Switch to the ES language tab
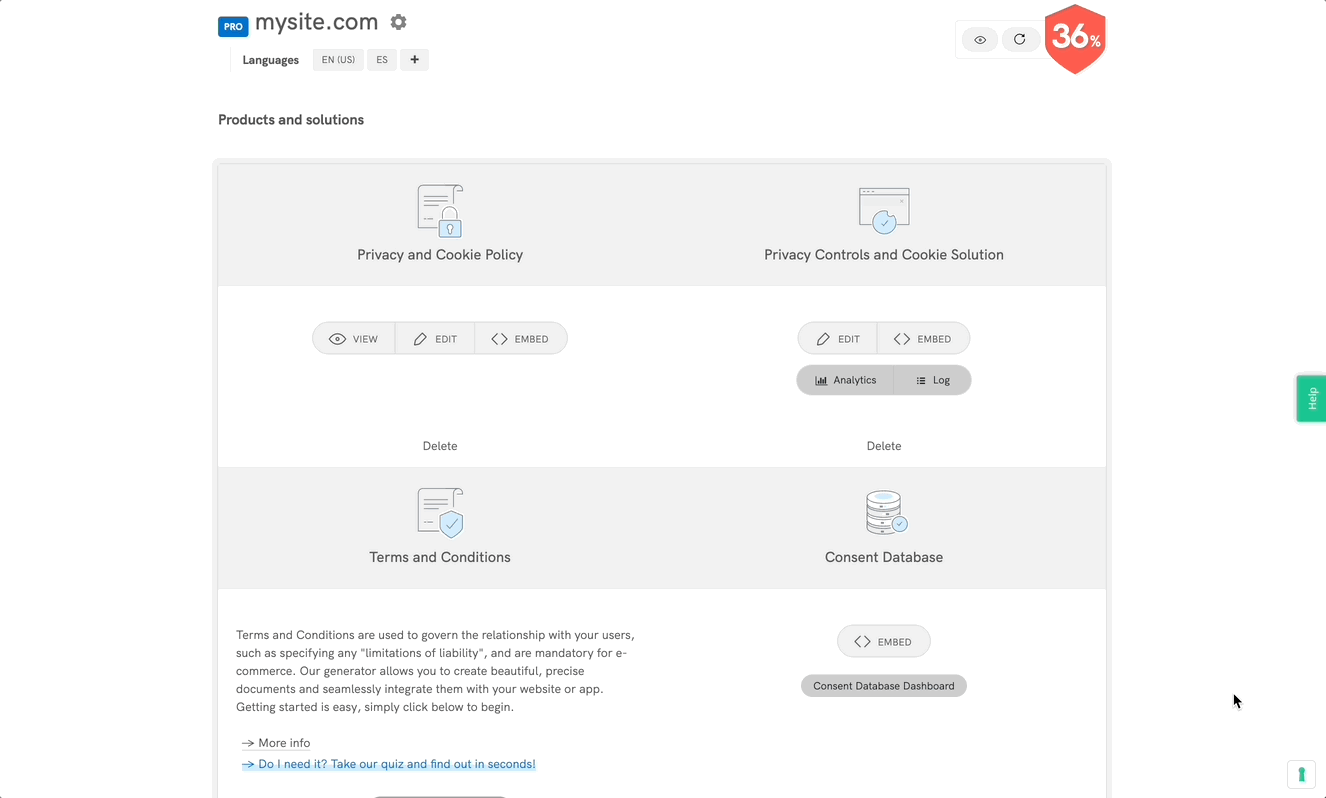1326x798 pixels. 382,60
